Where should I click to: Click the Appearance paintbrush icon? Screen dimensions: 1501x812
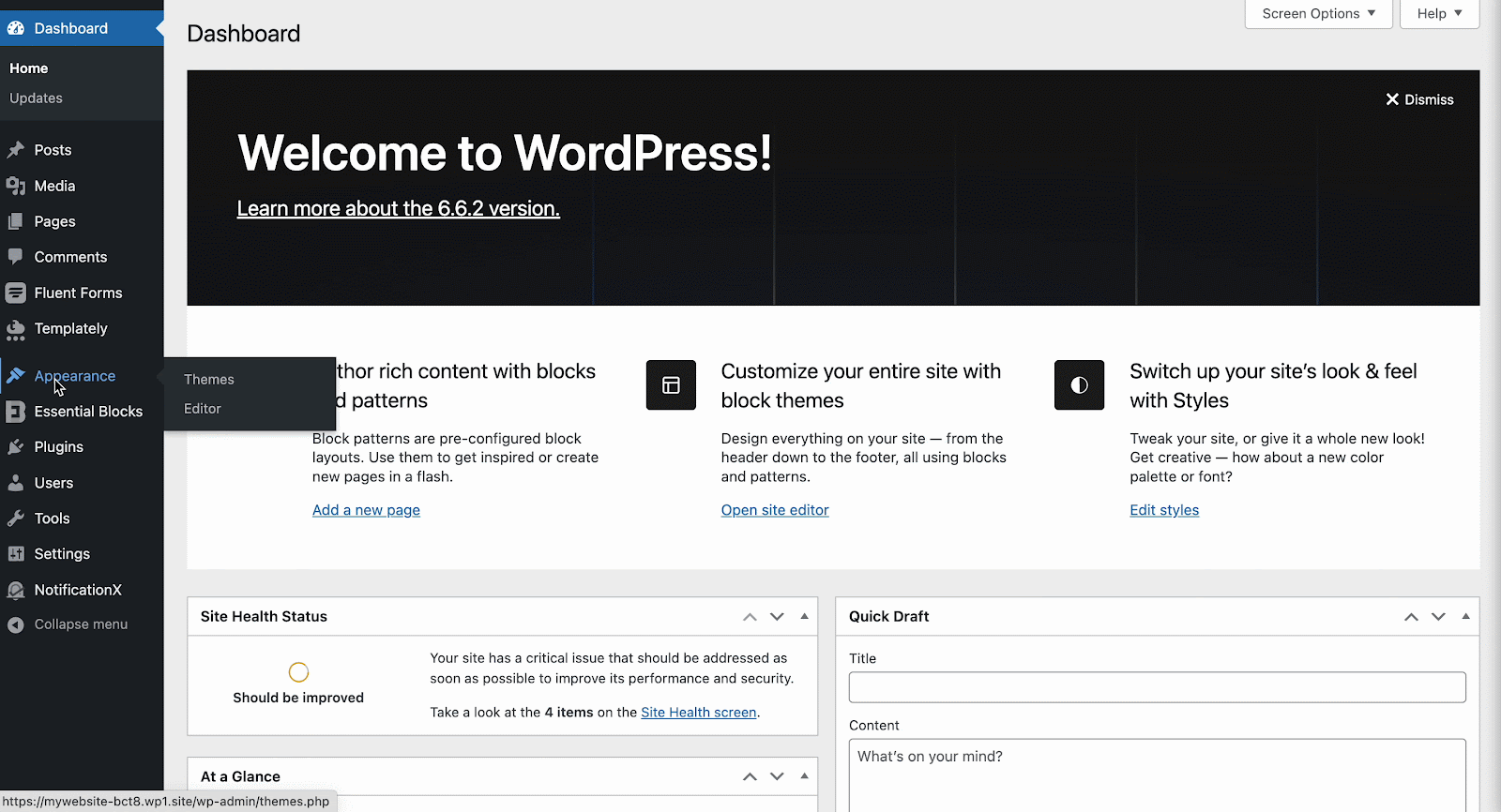16,376
